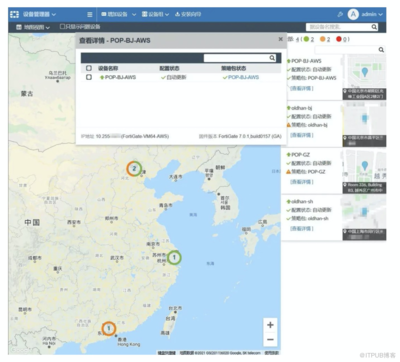Viewport: 400px width, 362px height.
Task: Click green cluster marker 1 near Shanghai
Action: pos(174,257)
